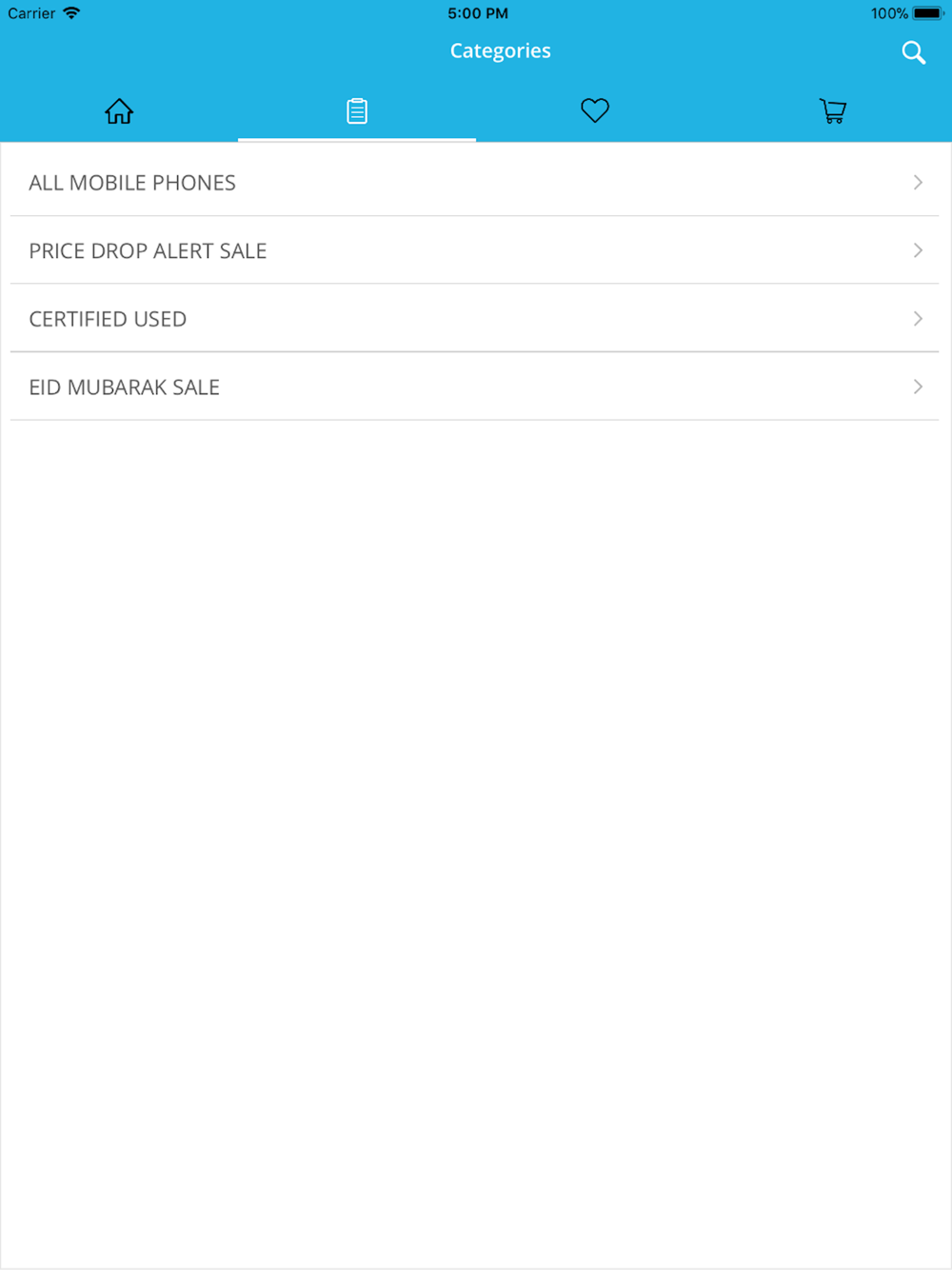Select the EID MUBARAK SALE category

pos(474,387)
